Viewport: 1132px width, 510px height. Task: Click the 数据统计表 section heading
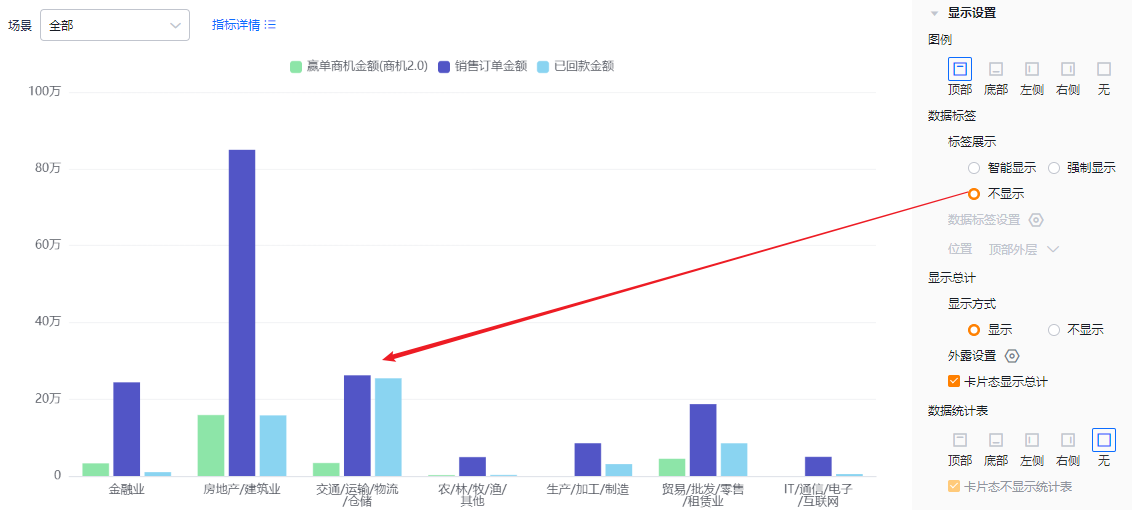coord(957,410)
